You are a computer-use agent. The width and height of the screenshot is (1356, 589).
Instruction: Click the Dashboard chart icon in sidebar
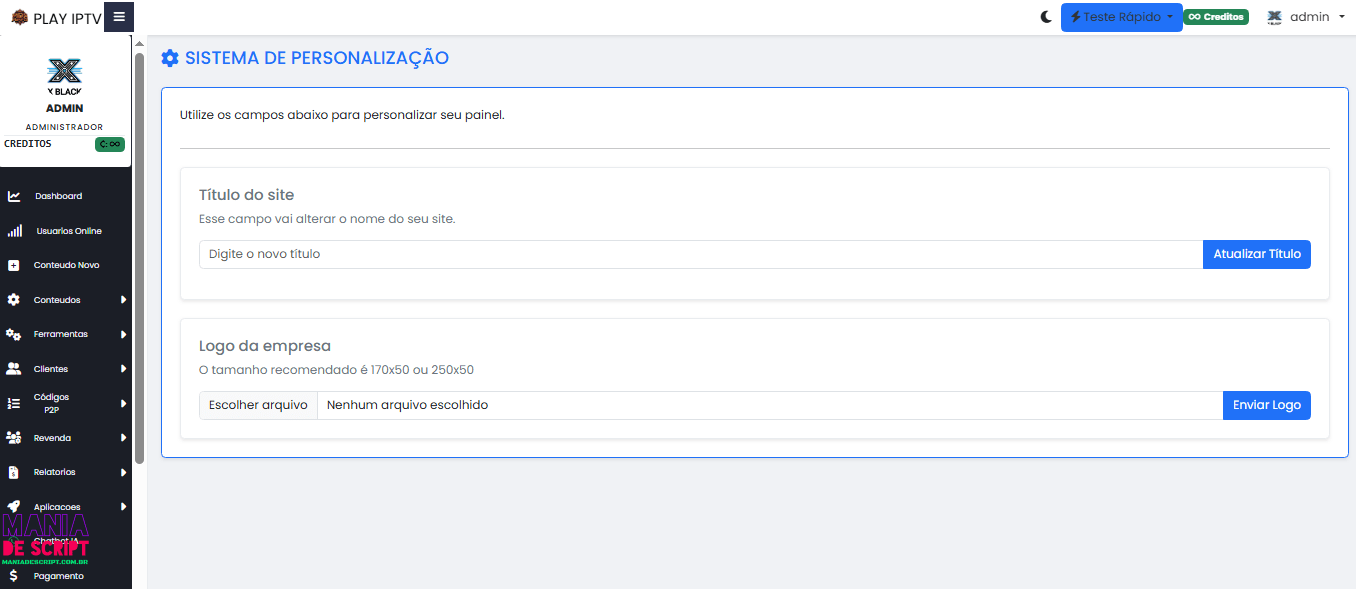pyautogui.click(x=14, y=196)
